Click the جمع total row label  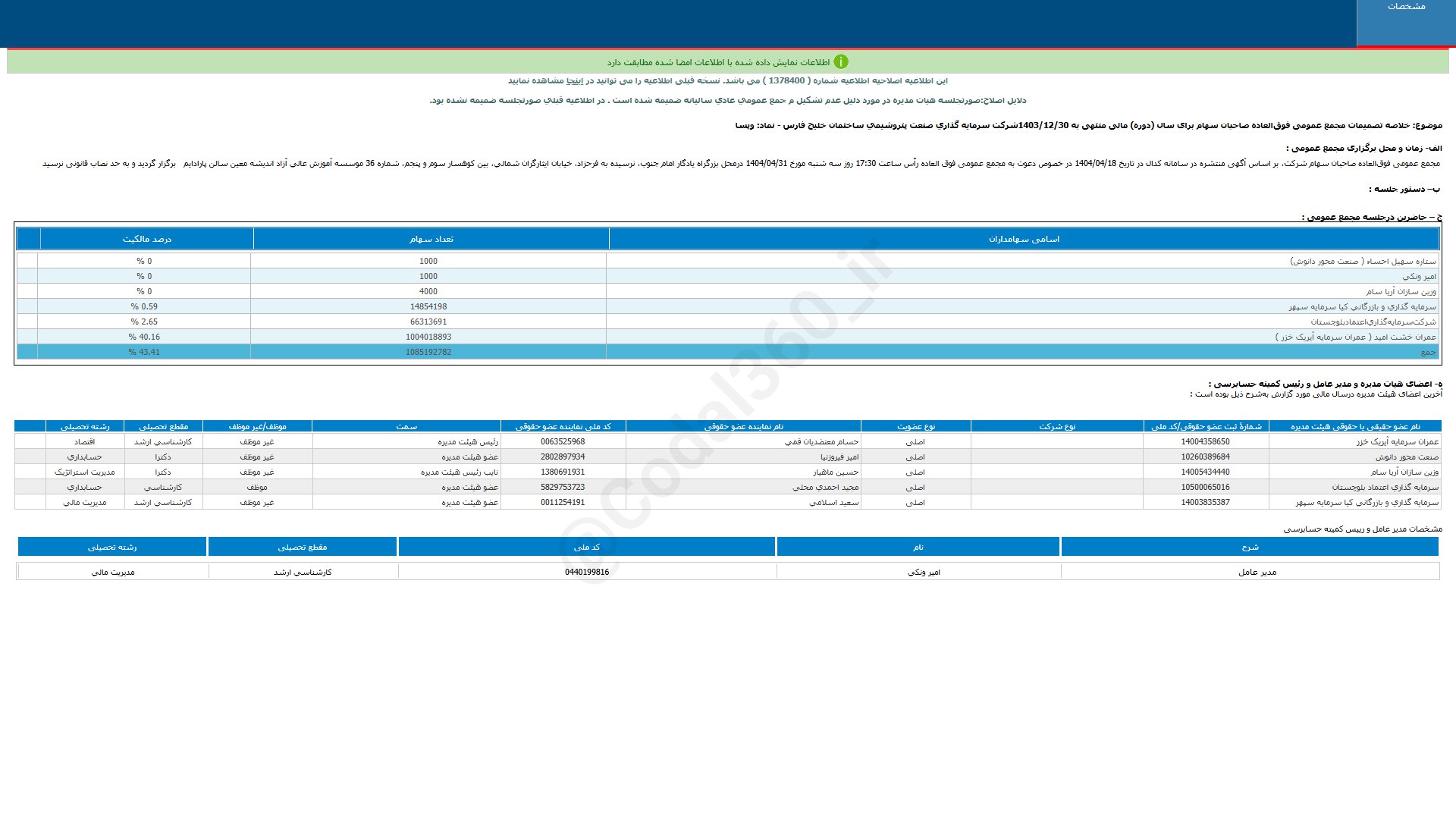pyautogui.click(x=1428, y=352)
